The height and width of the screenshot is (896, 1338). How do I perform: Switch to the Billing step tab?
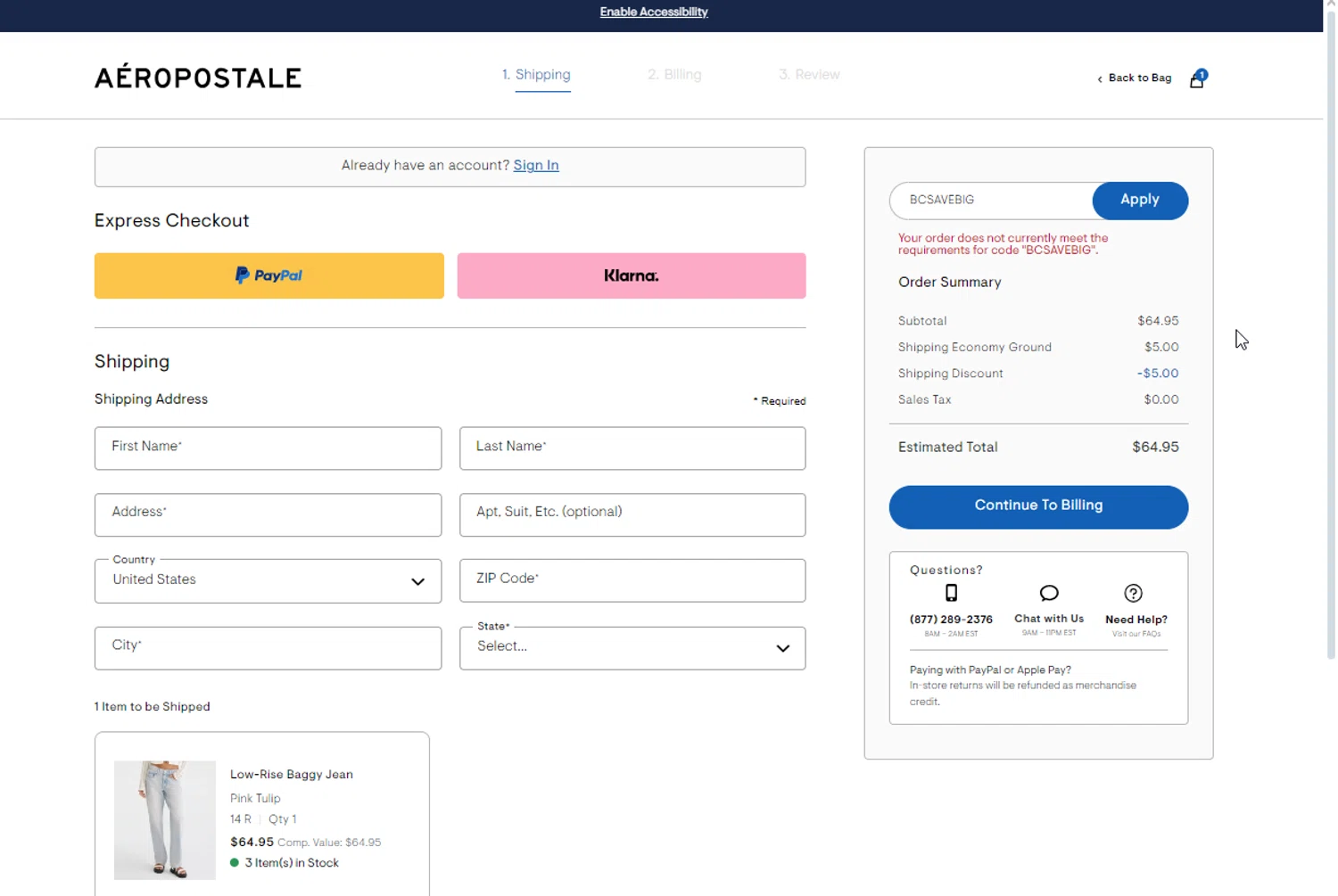[x=674, y=75]
